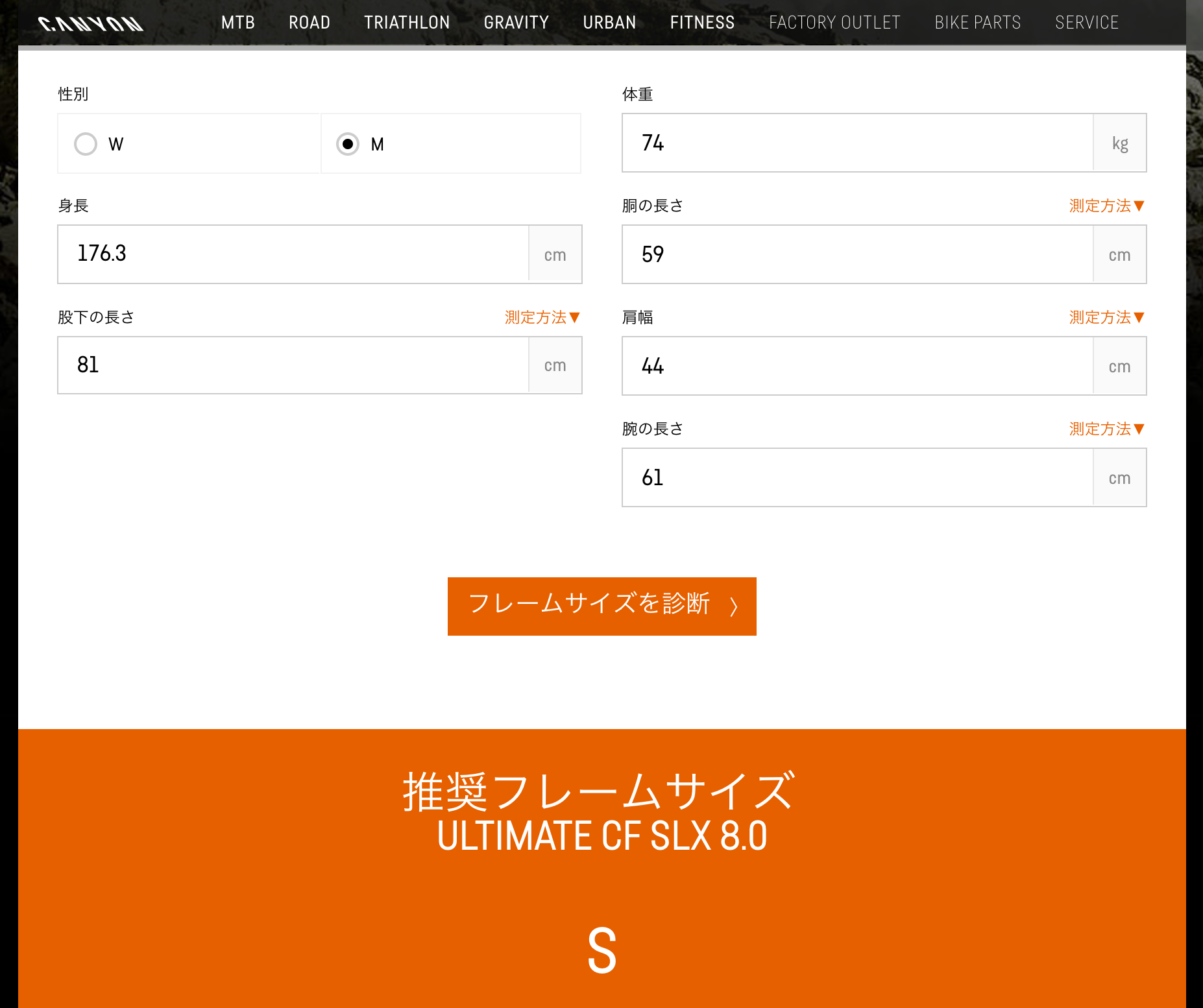Screen dimensions: 1203x1008
Task: Select the W gender radio button
Action: pyautogui.click(x=86, y=144)
